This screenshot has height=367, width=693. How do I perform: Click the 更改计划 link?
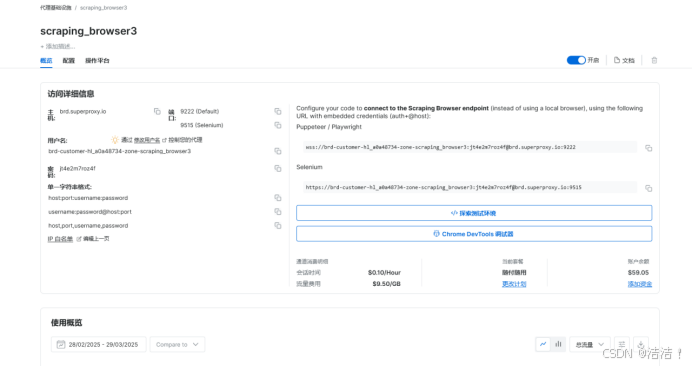514,284
